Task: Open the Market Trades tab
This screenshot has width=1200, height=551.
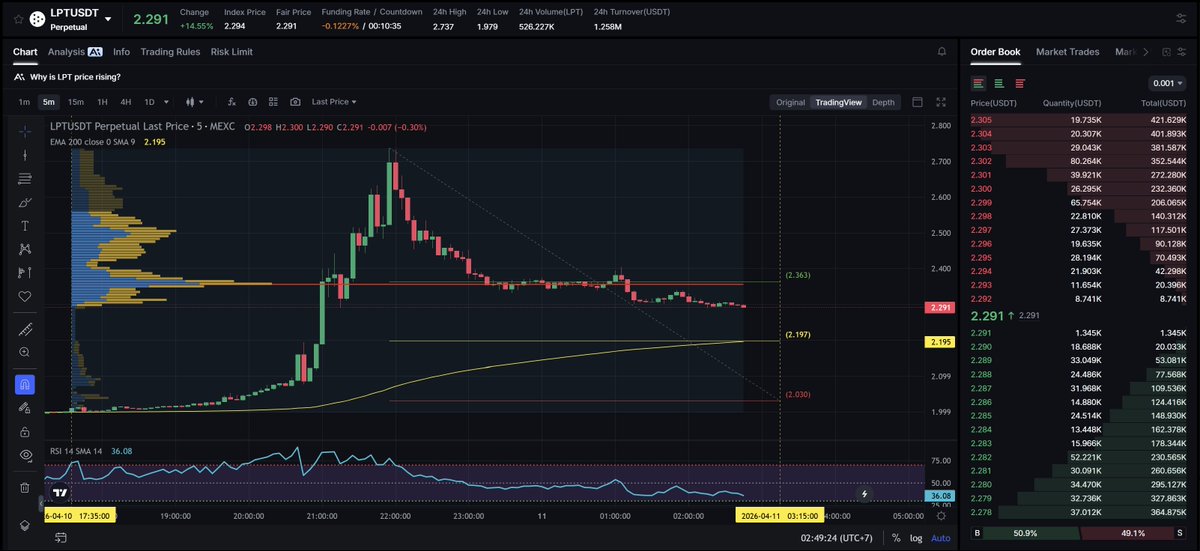Action: (1067, 51)
